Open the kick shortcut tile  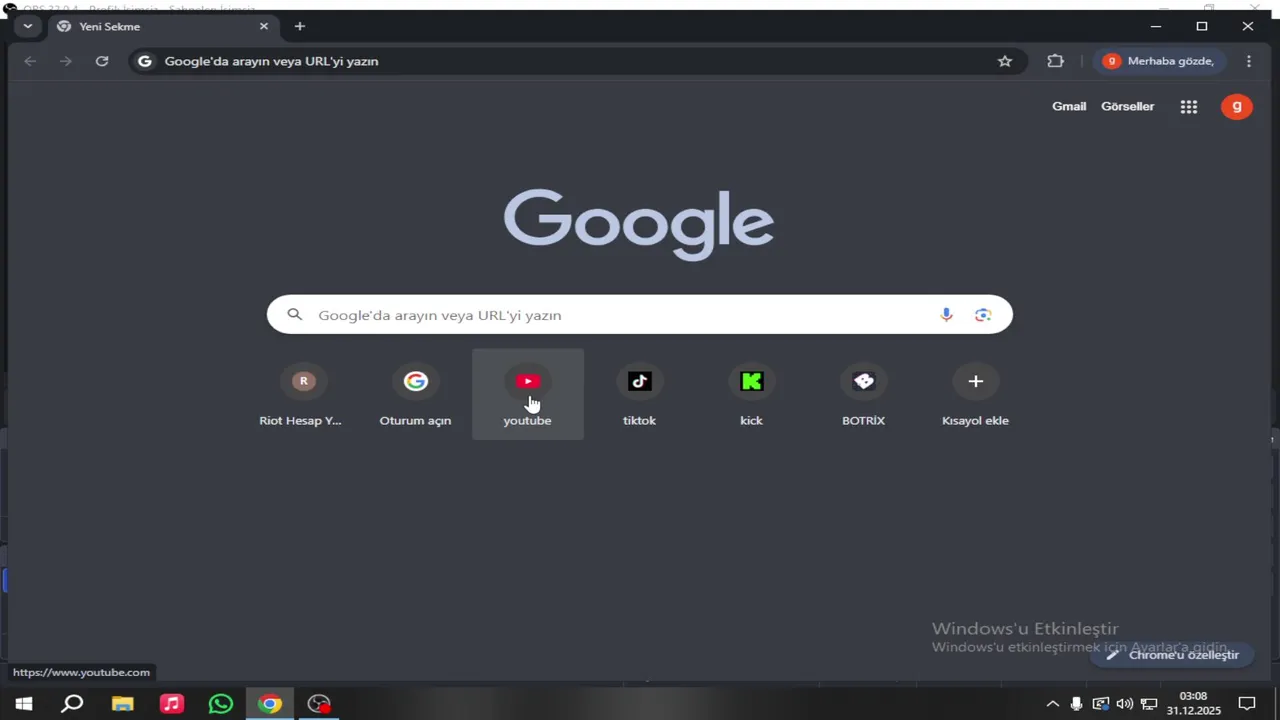point(751,394)
